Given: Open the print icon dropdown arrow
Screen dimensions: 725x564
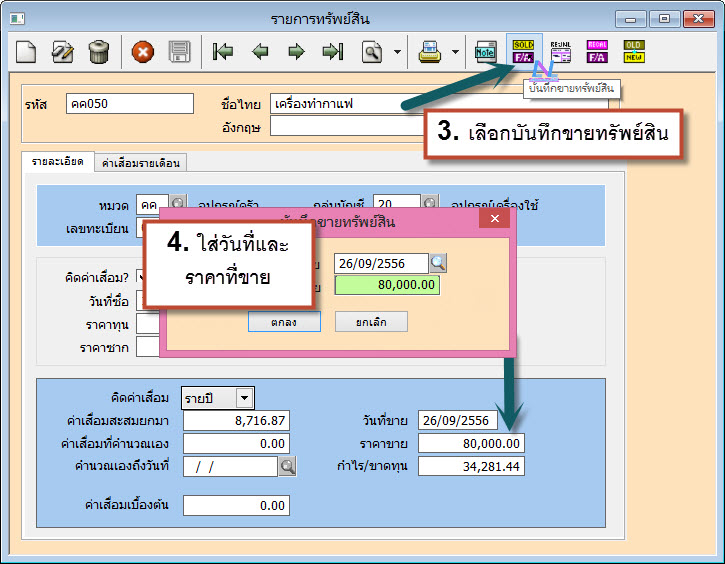Looking at the screenshot, I should [x=455, y=52].
